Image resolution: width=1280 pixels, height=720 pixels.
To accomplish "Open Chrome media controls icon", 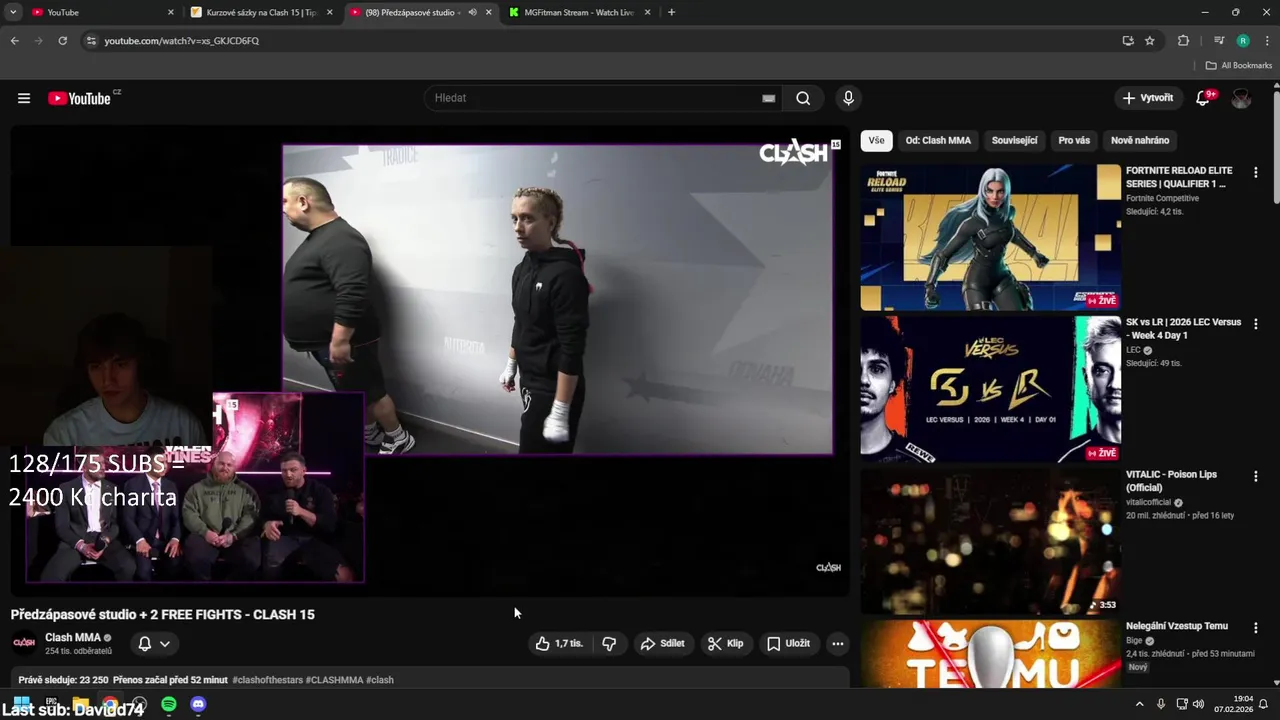I will (1218, 41).
